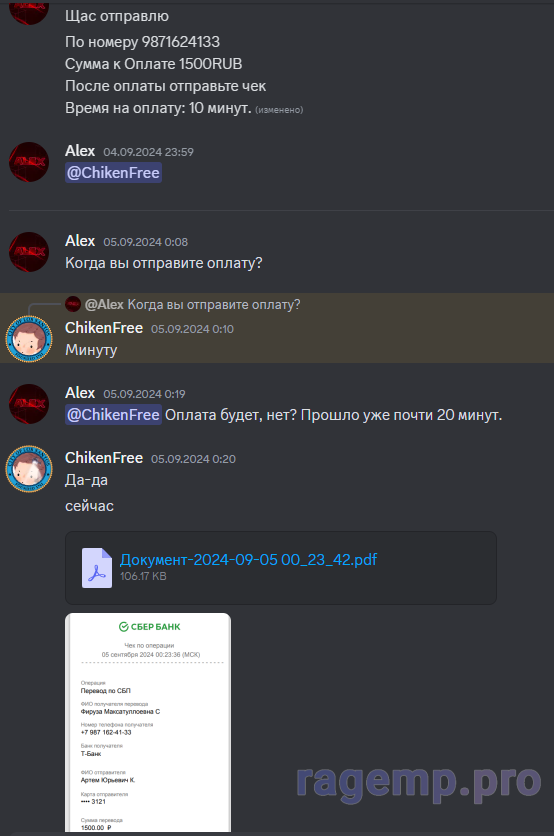Click the @ChikenFree mention in the 0:19 message

(x=113, y=415)
